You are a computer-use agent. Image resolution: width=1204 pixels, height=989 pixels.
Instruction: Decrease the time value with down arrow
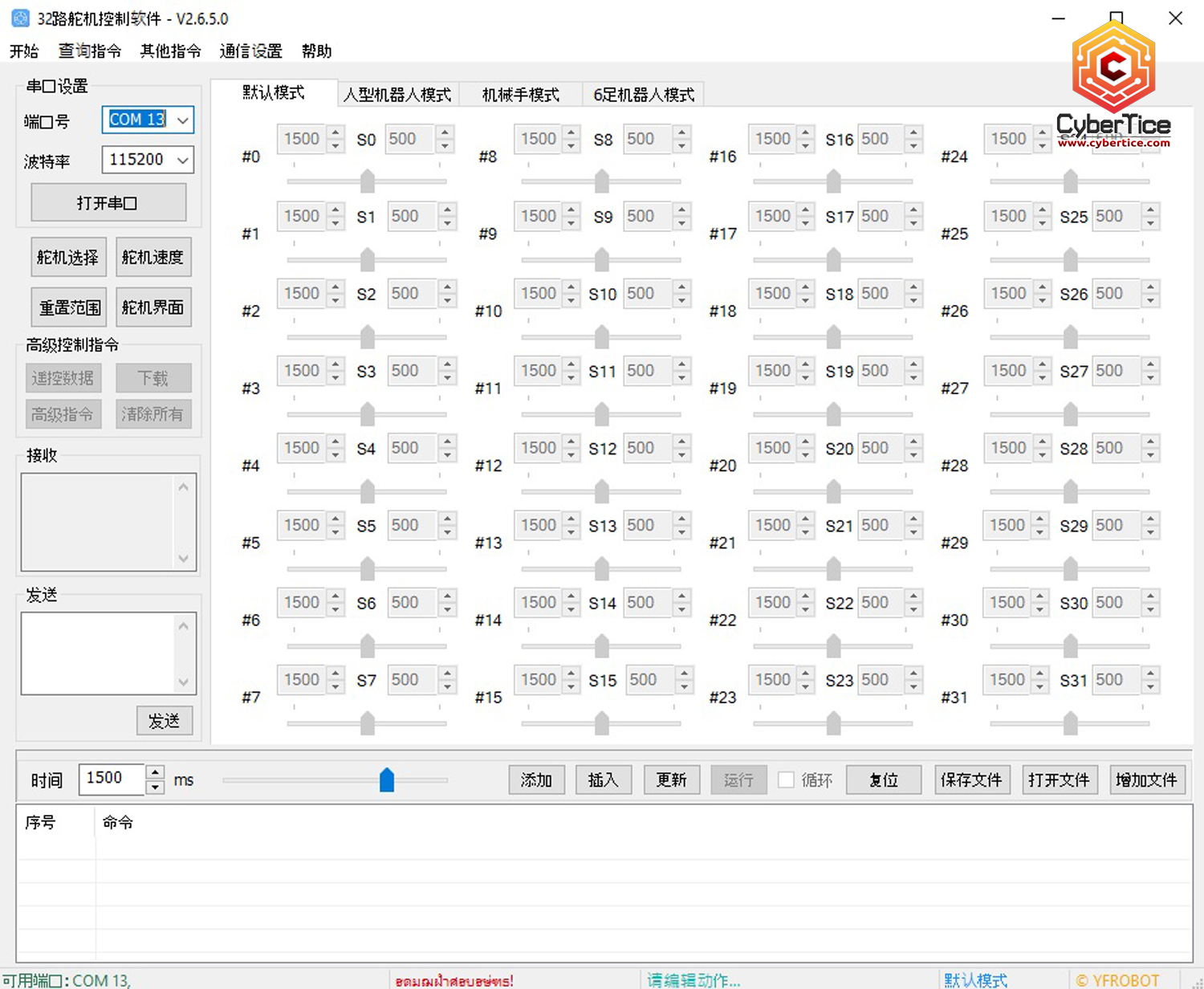point(156,787)
